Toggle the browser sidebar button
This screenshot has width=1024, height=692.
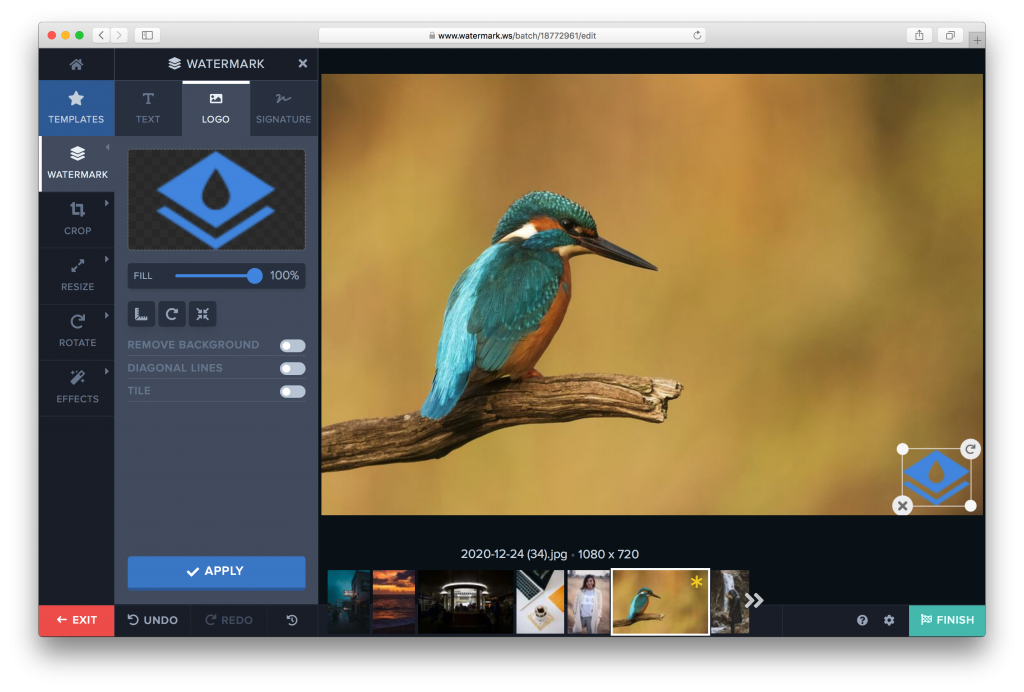pos(148,35)
